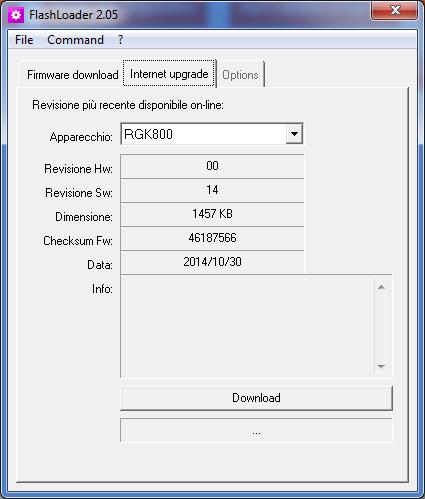Click the Revisione Hw value 00
This screenshot has height=499, width=425.
[x=212, y=166]
